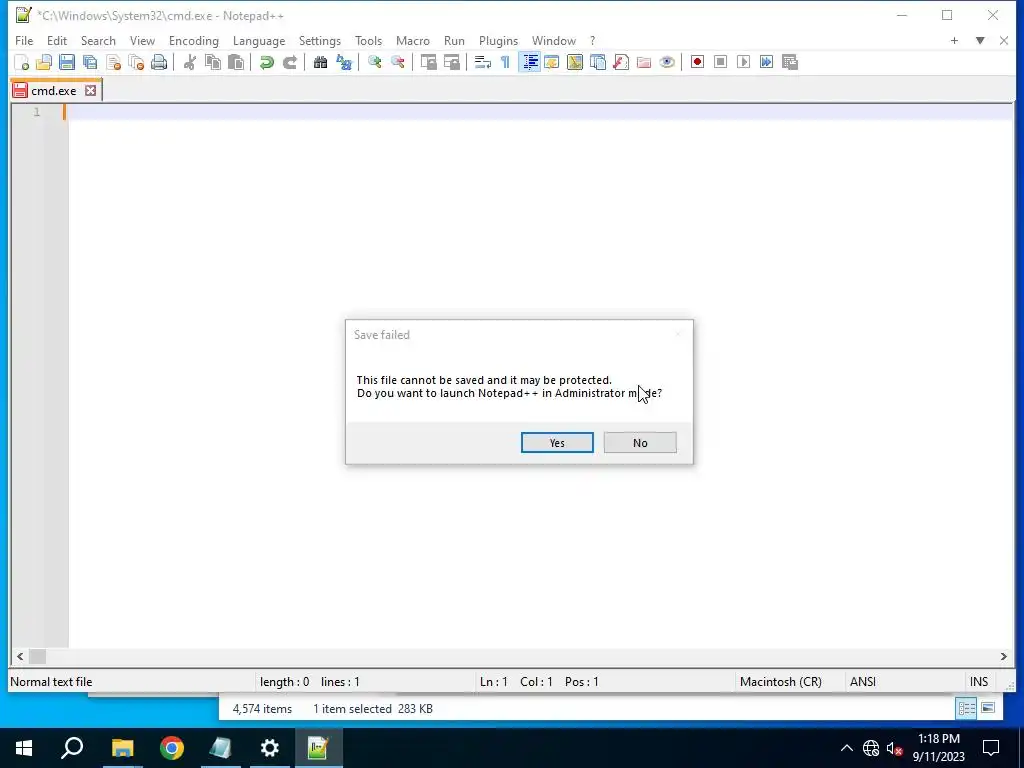Open Windows Start menu
Image resolution: width=1024 pixels, height=768 pixels.
pos(24,748)
